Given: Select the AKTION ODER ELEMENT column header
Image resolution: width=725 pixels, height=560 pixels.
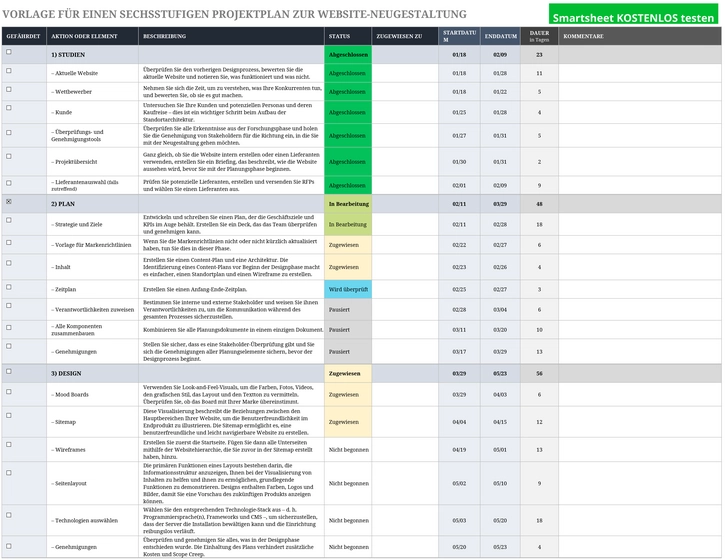Looking at the screenshot, I should pos(92,36).
